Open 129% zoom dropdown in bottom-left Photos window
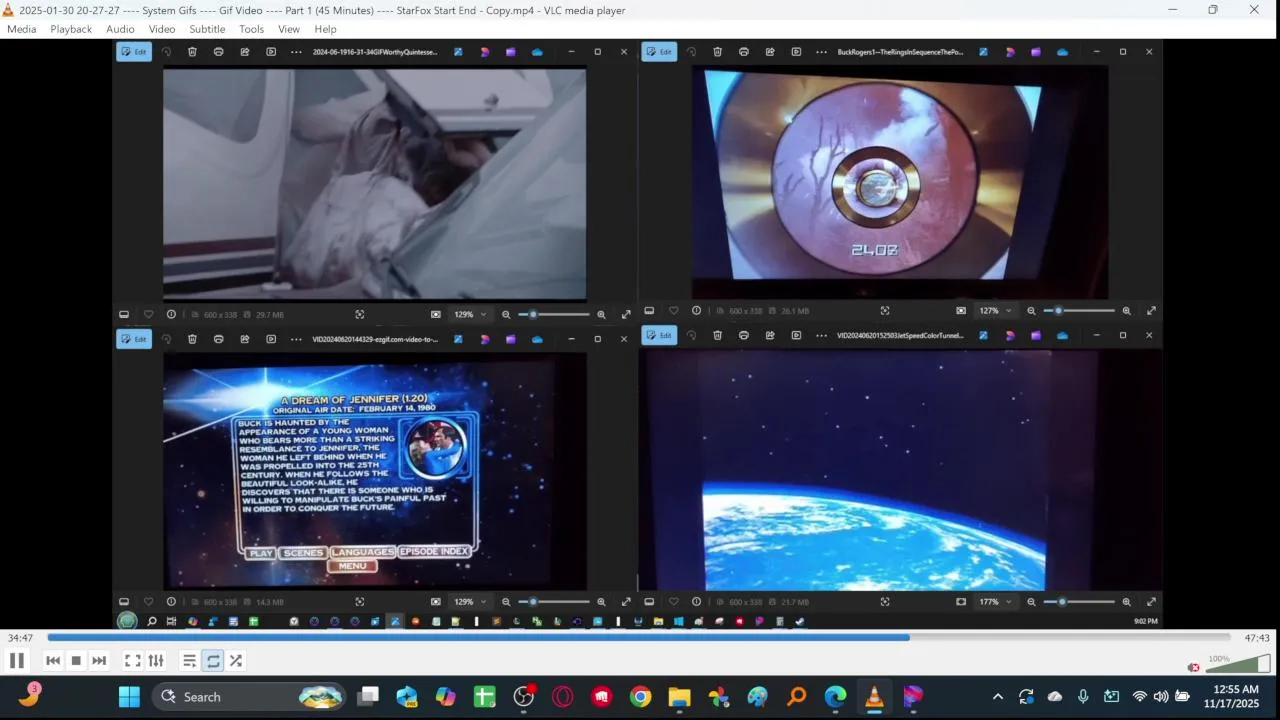The width and height of the screenshot is (1280, 720). pos(470,602)
